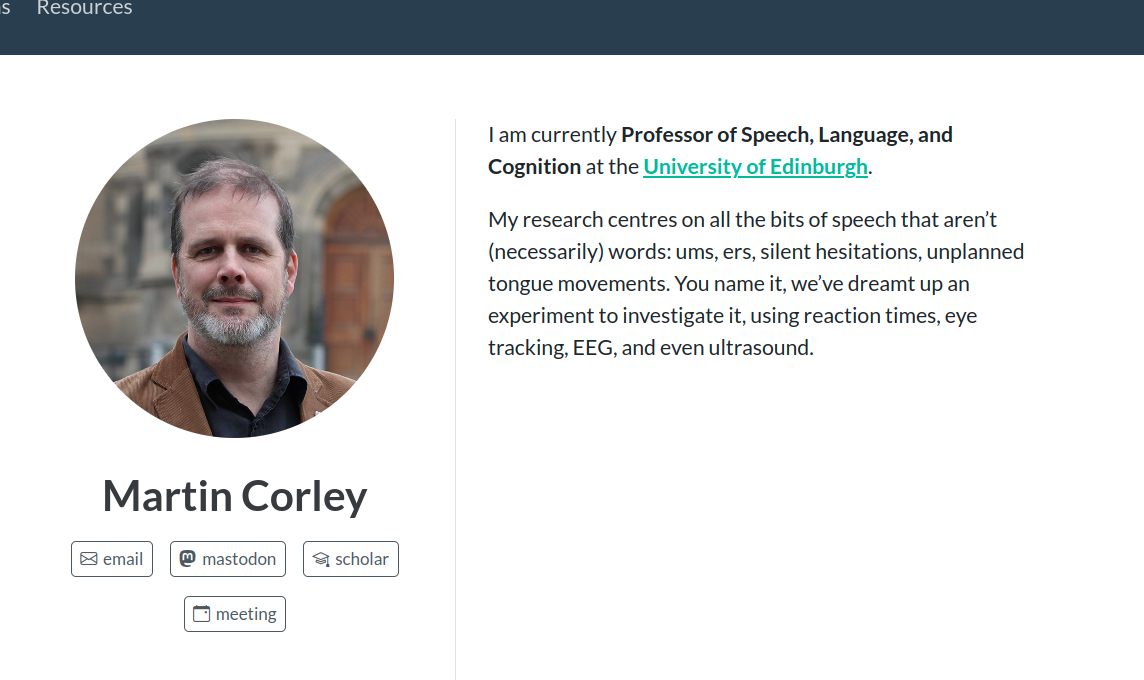Open the "scholar" button text
The height and width of the screenshot is (680, 1144).
(x=362, y=559)
